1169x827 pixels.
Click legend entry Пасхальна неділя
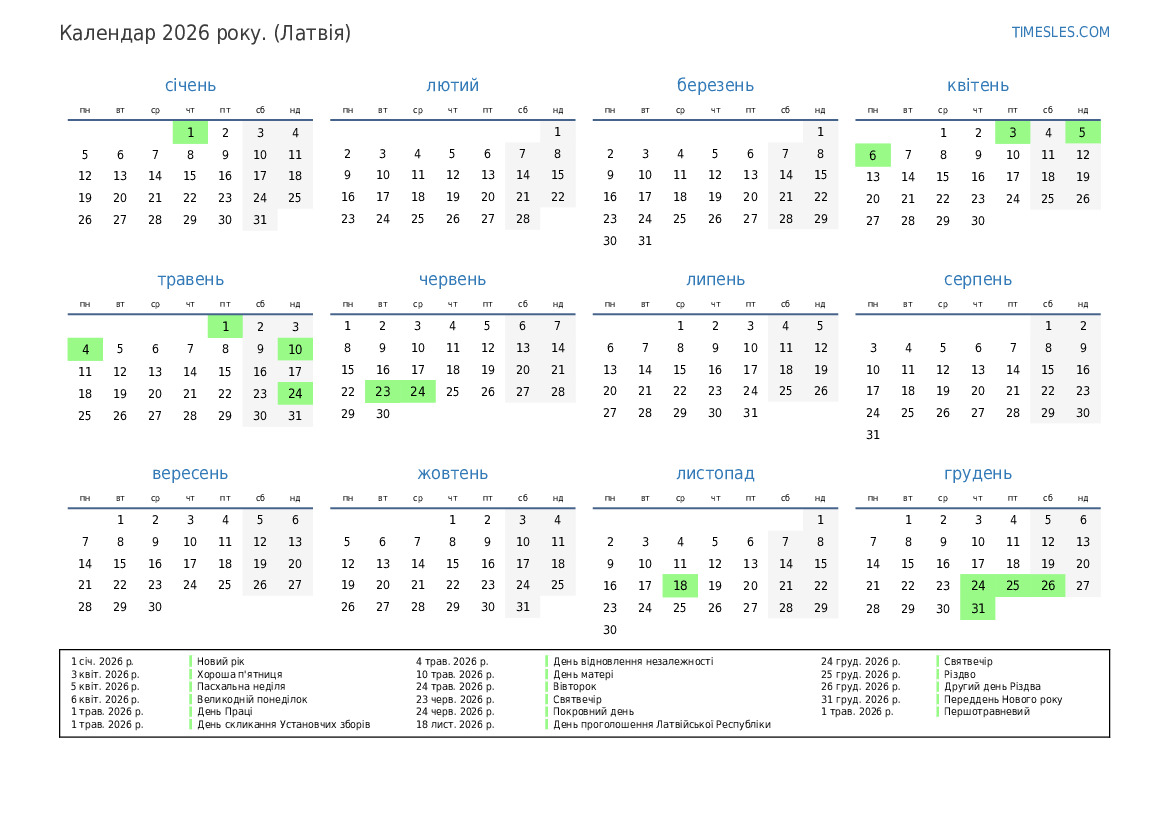pyautogui.click(x=241, y=687)
